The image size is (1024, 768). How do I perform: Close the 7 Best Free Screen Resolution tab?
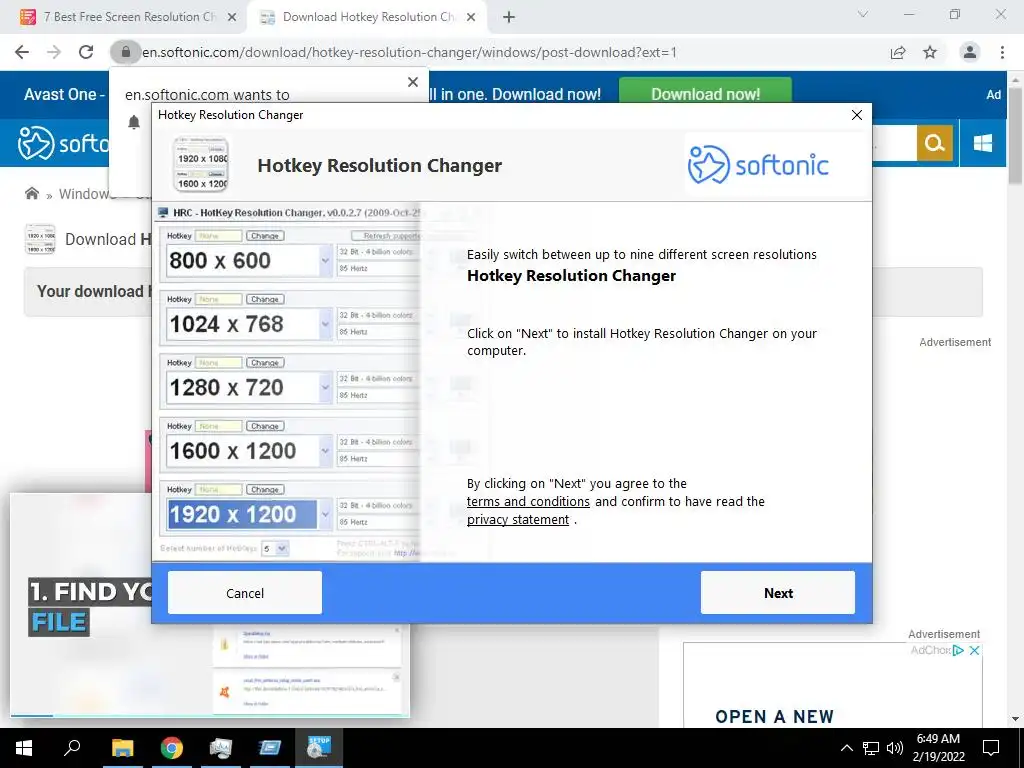click(x=231, y=17)
